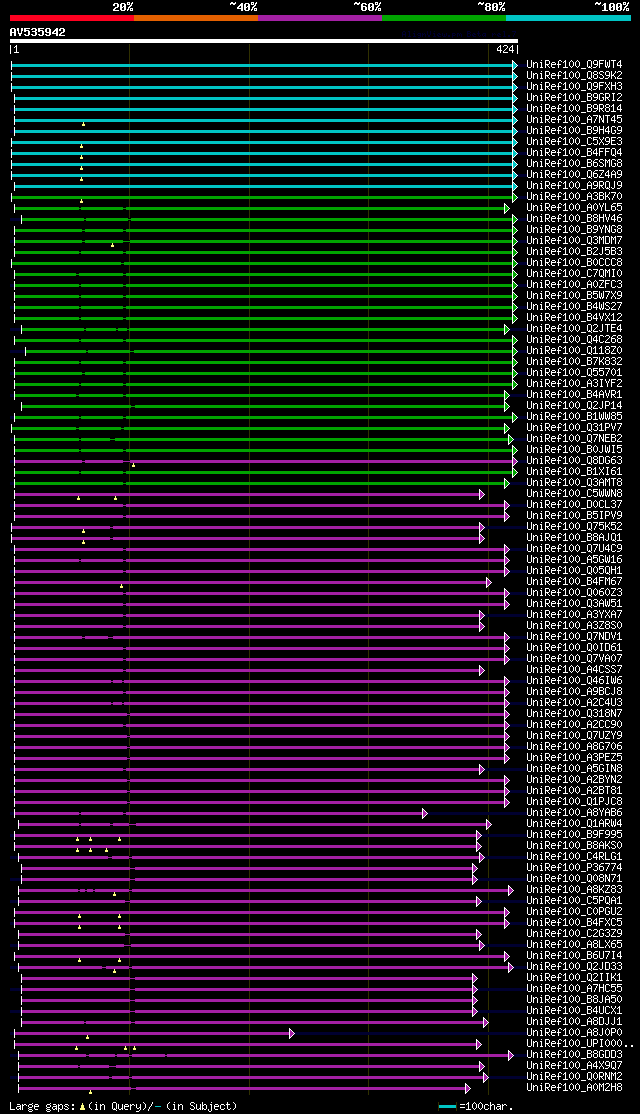Pick the UniRef100_Q7U4C9 hit name

575,548
